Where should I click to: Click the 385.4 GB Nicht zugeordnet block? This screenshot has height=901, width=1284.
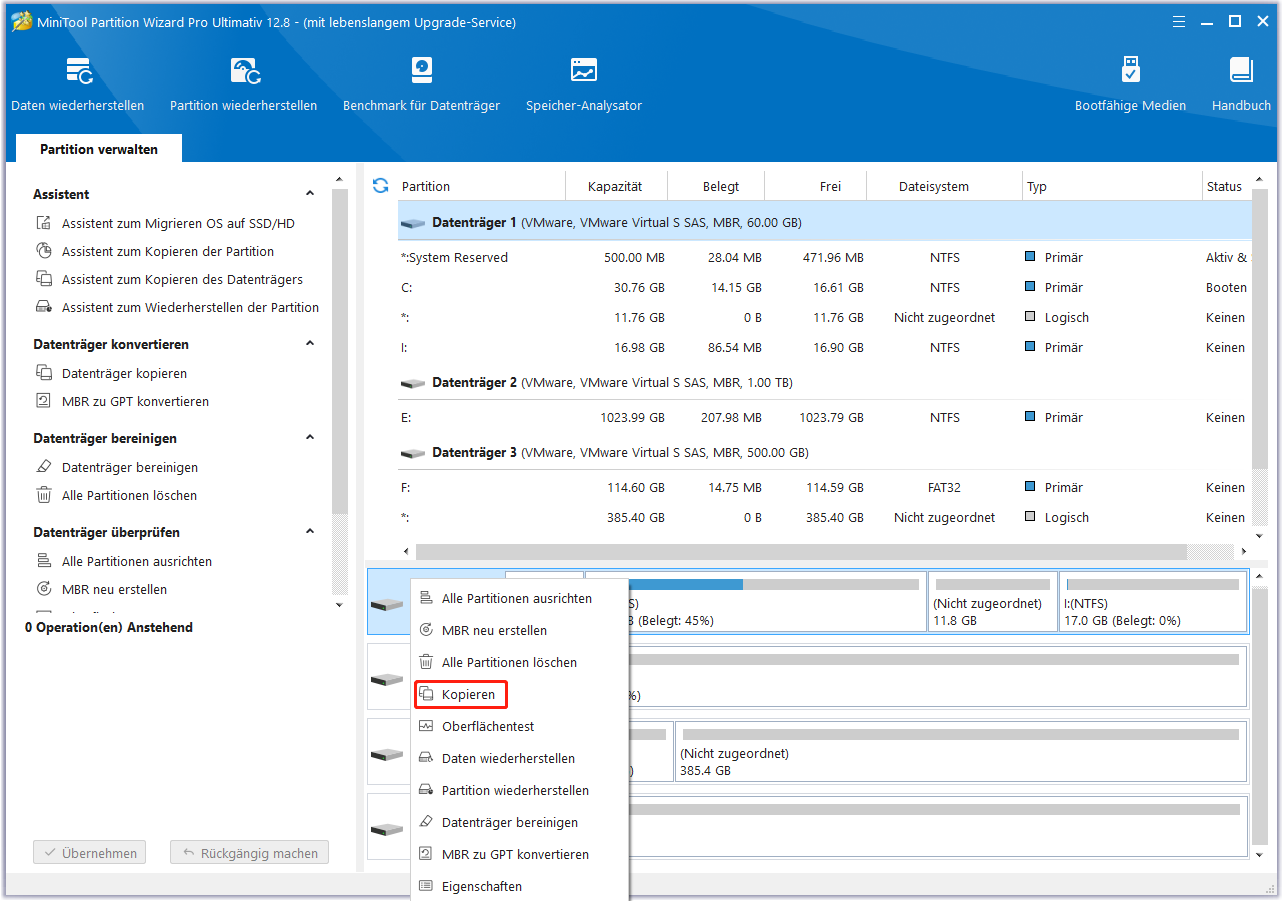pos(961,752)
